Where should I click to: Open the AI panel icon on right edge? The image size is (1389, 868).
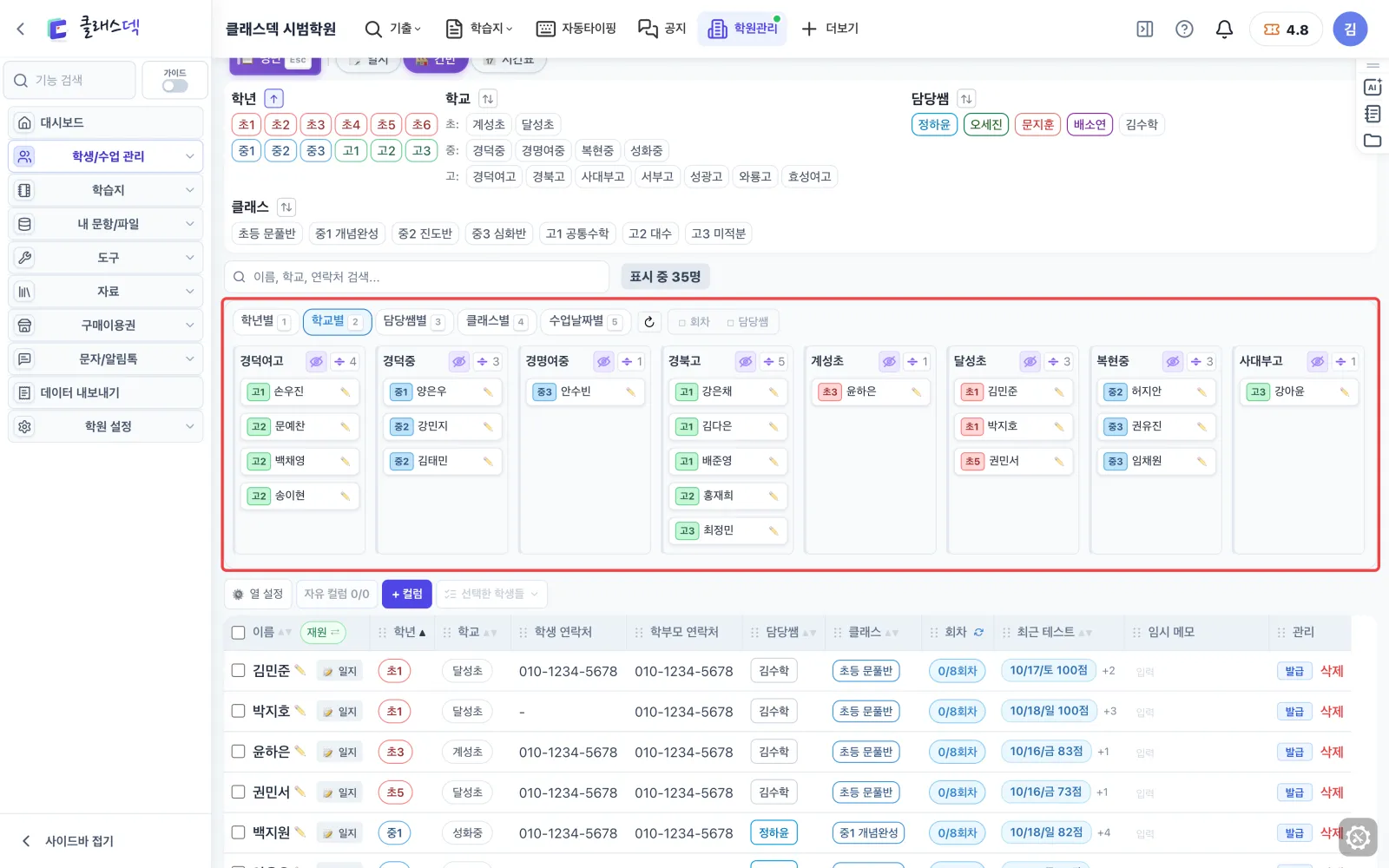[x=1373, y=87]
